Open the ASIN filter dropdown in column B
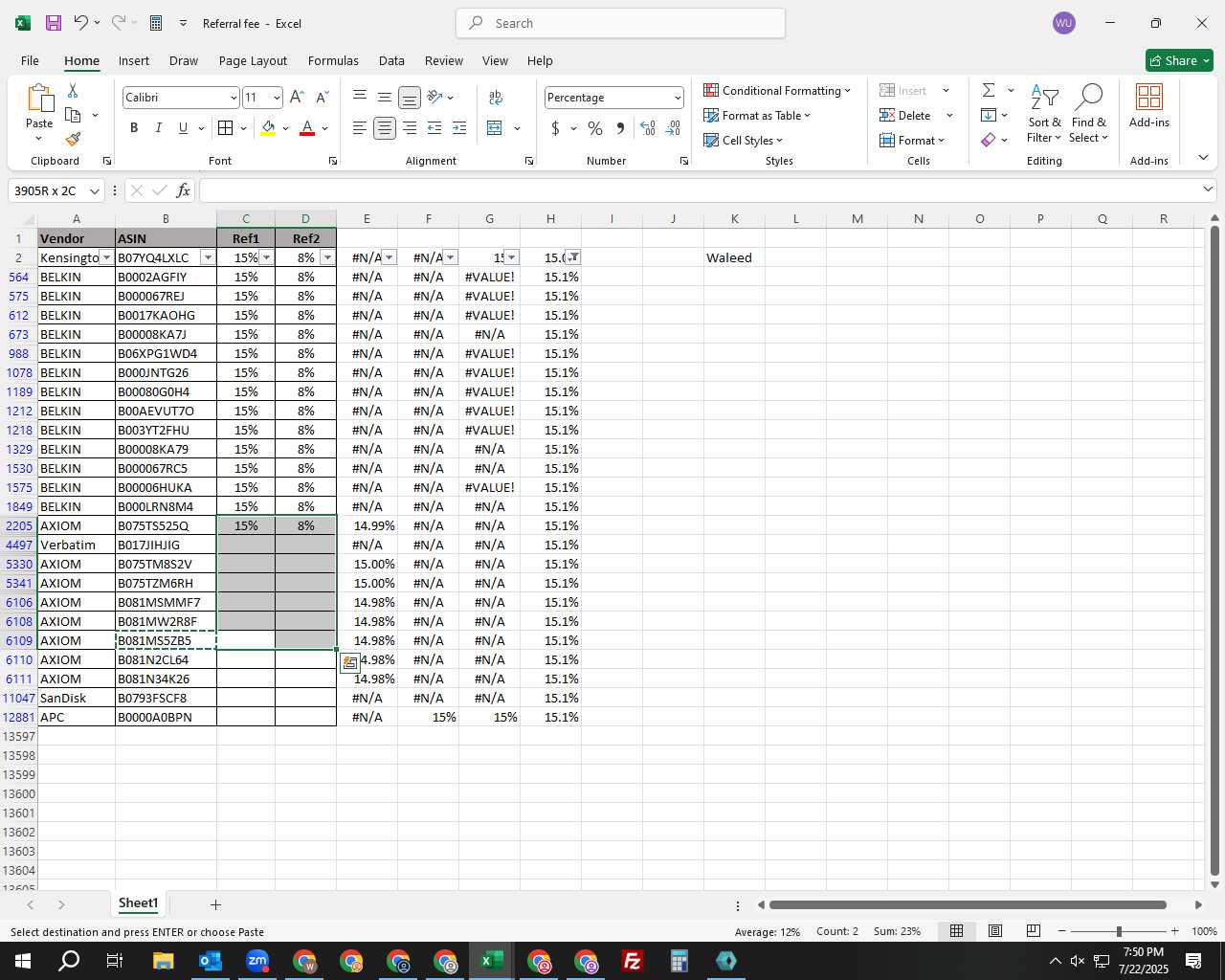The image size is (1225, 980). pos(208,257)
